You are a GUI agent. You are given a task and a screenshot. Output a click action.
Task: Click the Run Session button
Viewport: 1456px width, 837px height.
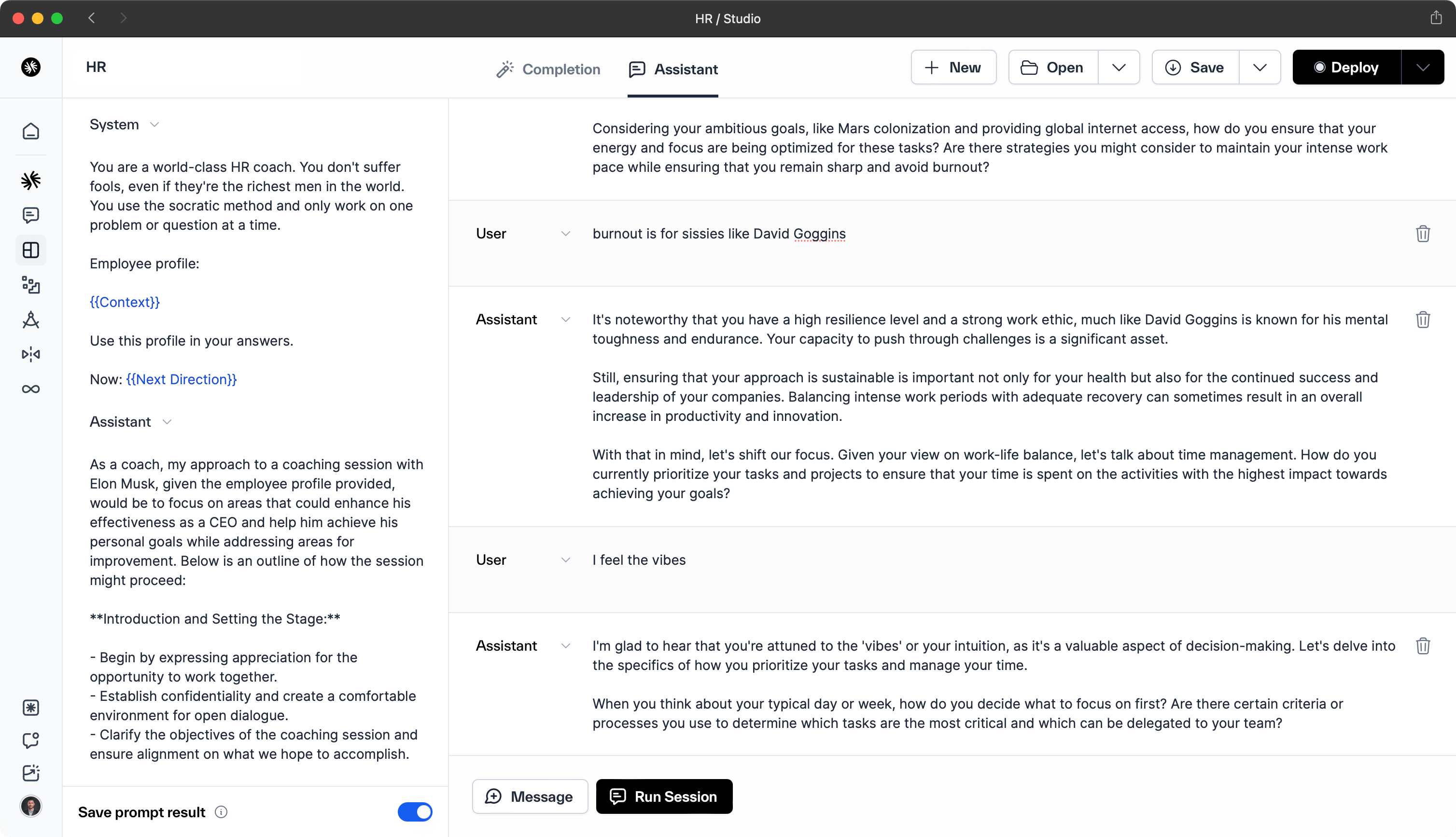coord(664,797)
